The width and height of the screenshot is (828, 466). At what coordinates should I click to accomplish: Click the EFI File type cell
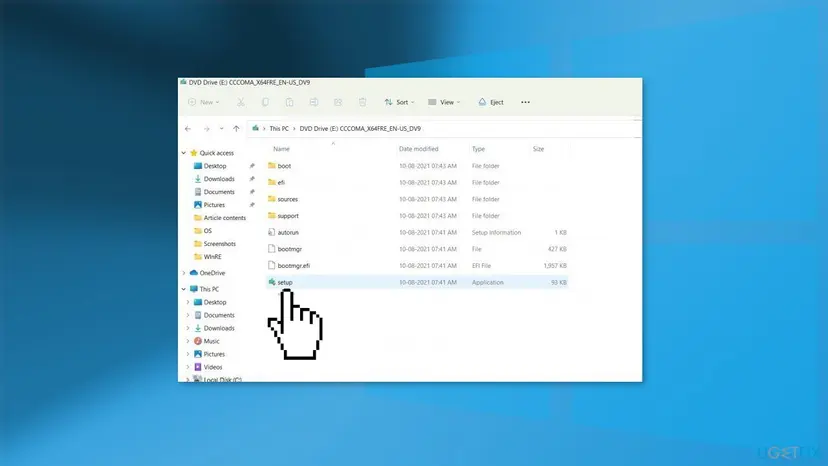(x=481, y=266)
